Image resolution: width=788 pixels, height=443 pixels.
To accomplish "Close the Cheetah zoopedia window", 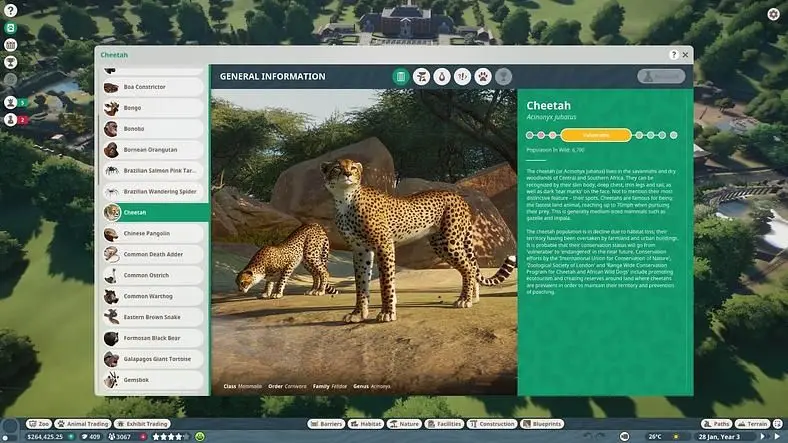I will coord(685,55).
